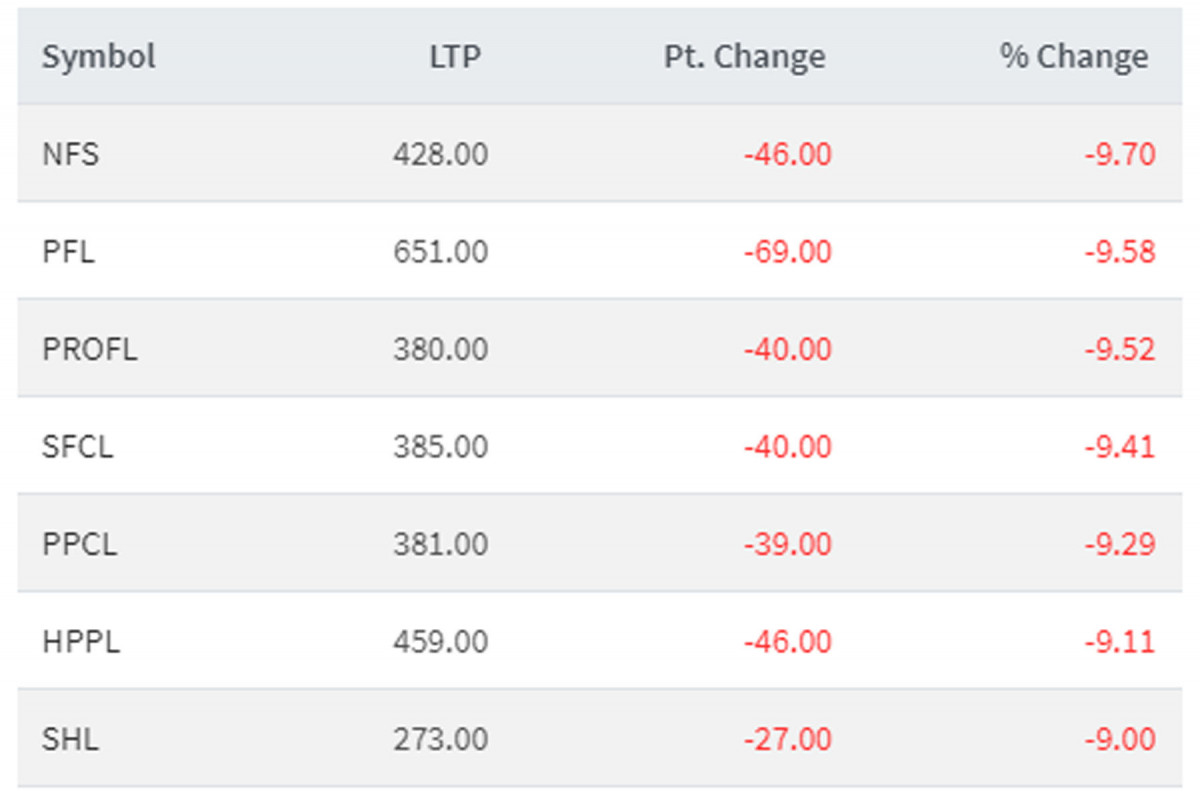
Task: Open the PFL symbol link
Action: [x=68, y=252]
